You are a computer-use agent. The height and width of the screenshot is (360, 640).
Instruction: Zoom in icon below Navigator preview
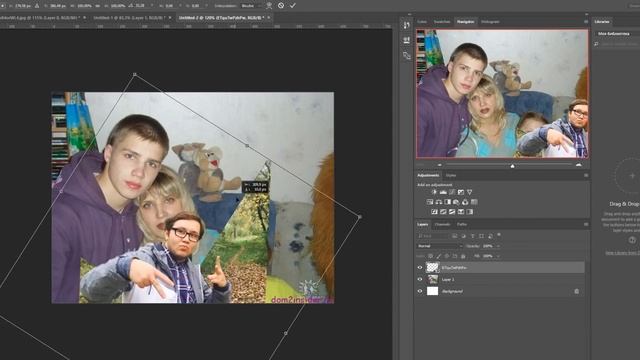[578, 165]
